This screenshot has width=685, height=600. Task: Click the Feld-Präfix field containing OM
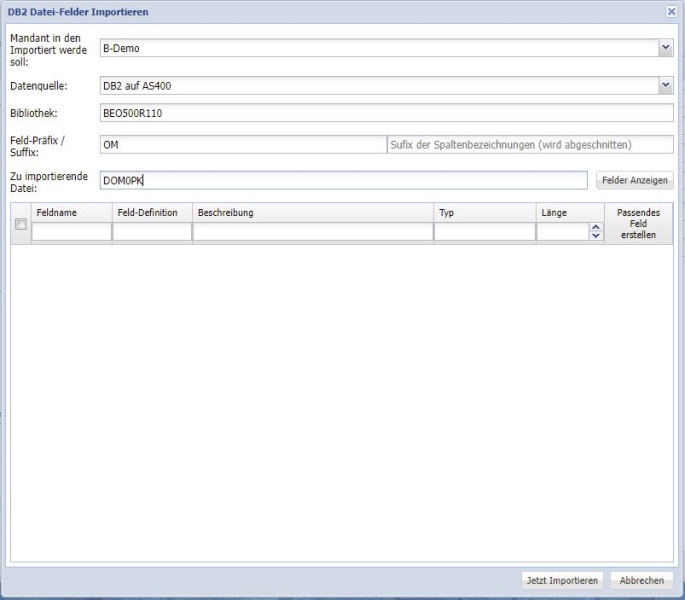click(x=241, y=145)
